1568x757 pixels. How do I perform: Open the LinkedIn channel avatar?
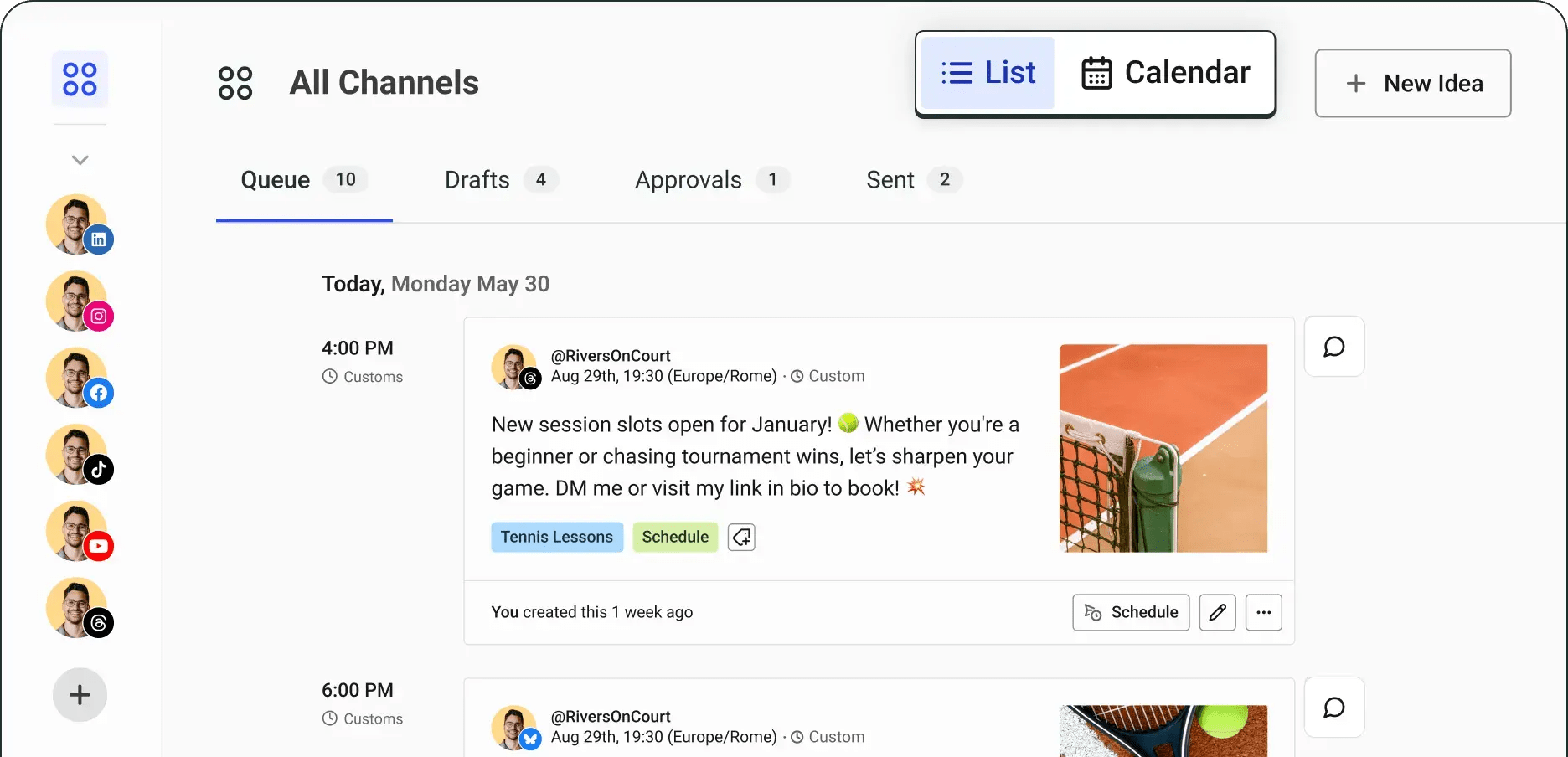coord(80,224)
